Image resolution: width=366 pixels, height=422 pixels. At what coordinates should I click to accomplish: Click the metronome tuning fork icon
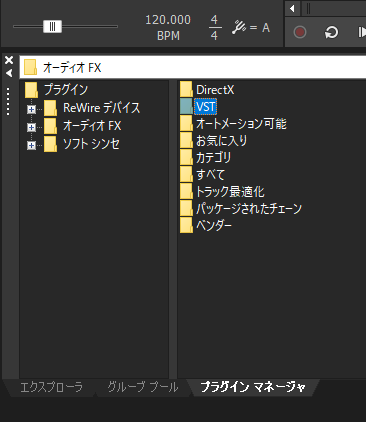(x=239, y=27)
